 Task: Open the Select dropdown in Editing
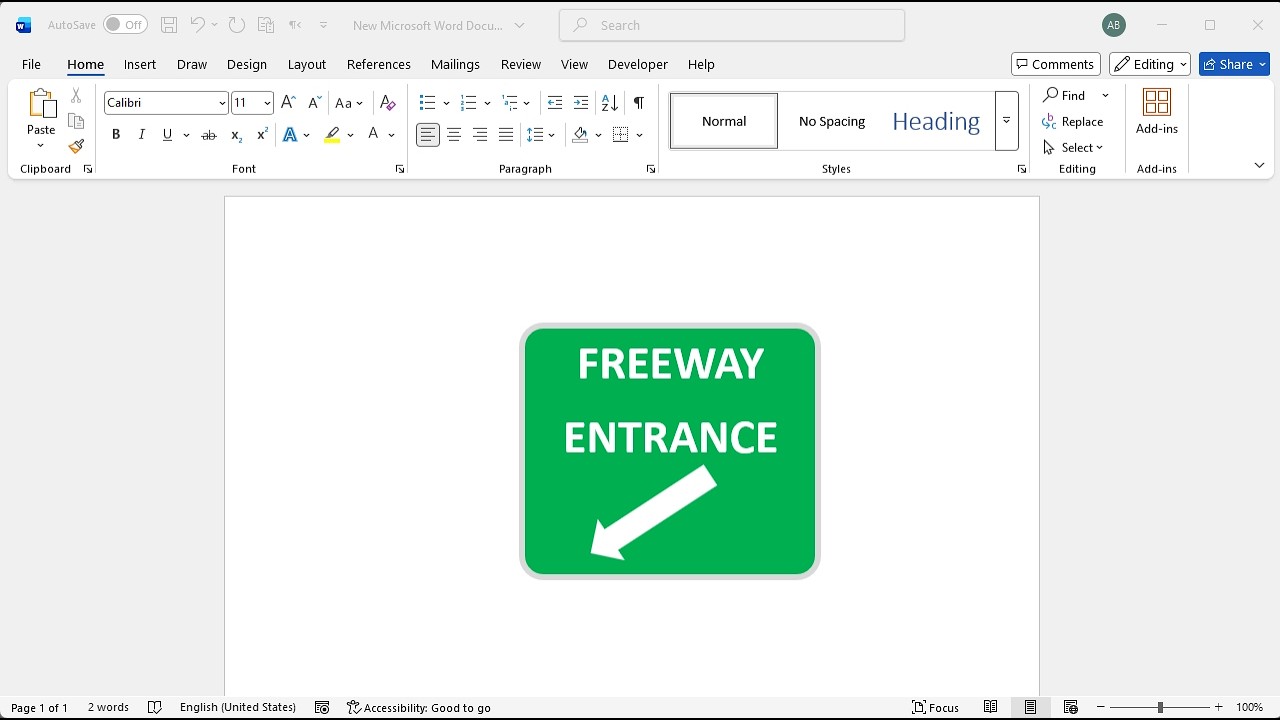click(1073, 147)
